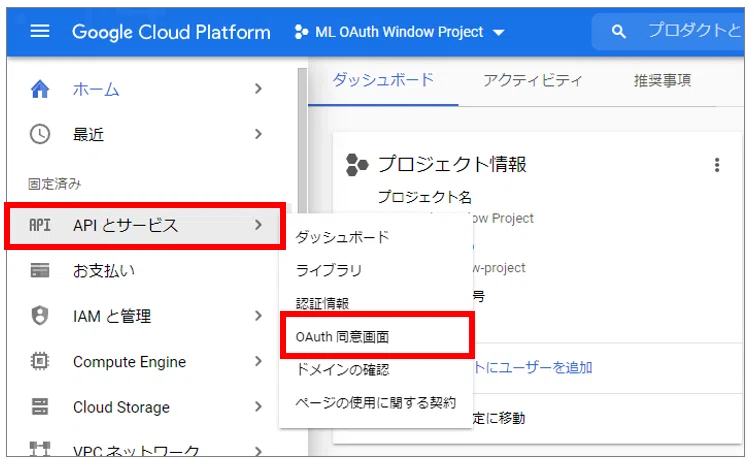Switch to the アクティビティ tab
The height and width of the screenshot is (467, 755).
tap(533, 80)
